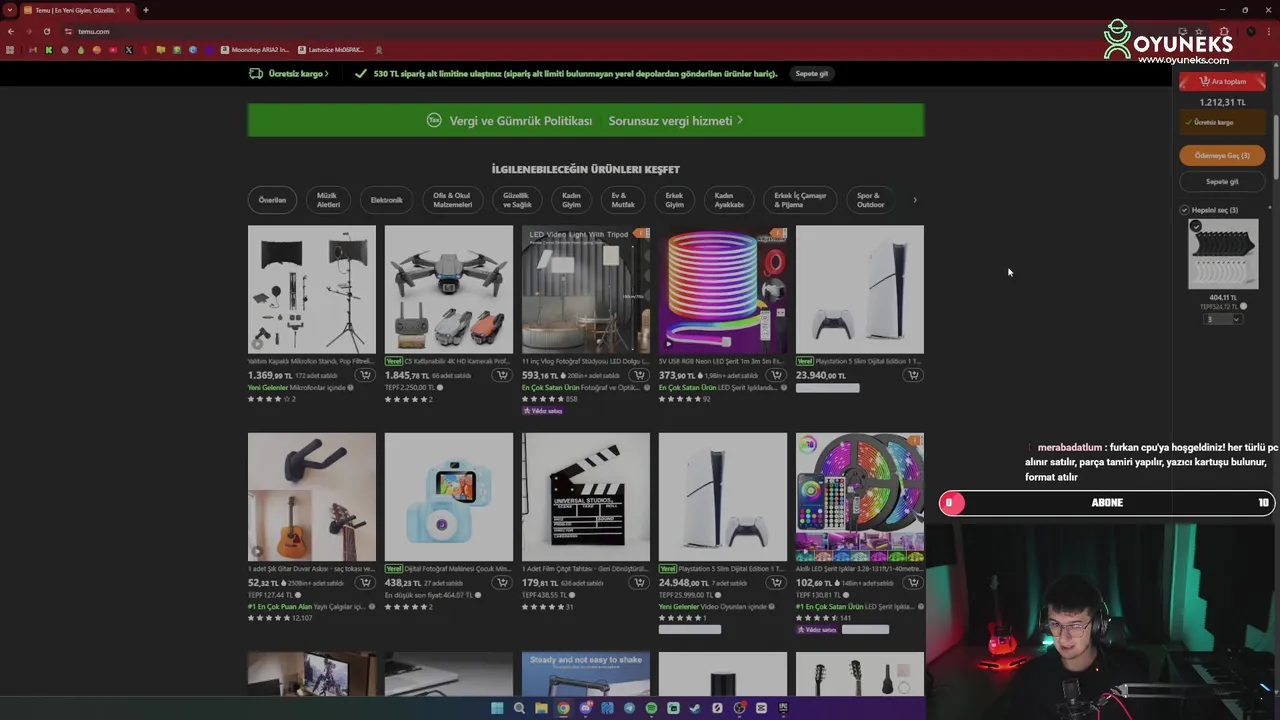This screenshot has height=720, width=1280.
Task: Select the Ofis & Okul Malzemeleri tab
Action: tap(452, 200)
